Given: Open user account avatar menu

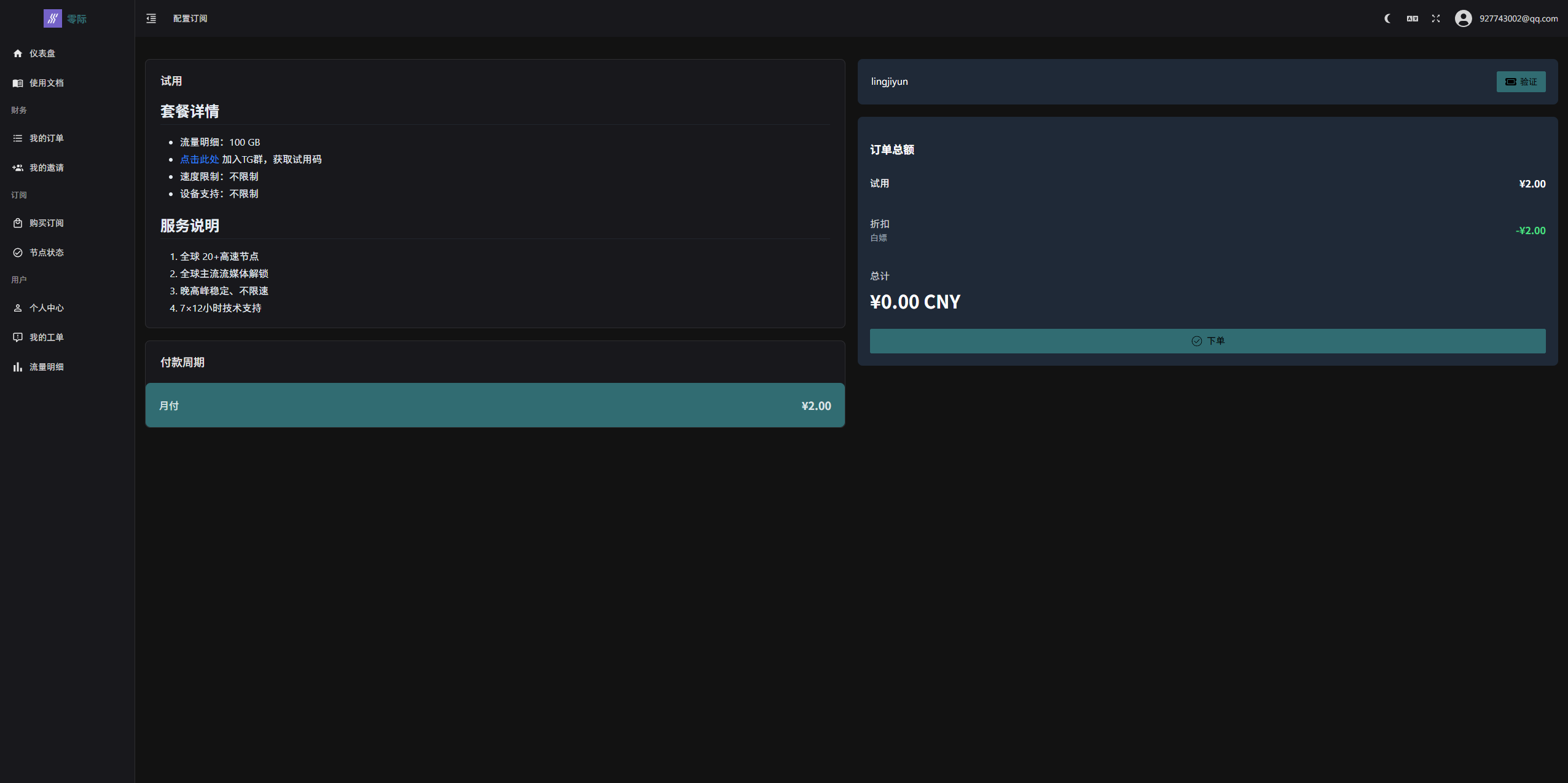Looking at the screenshot, I should coord(1463,18).
